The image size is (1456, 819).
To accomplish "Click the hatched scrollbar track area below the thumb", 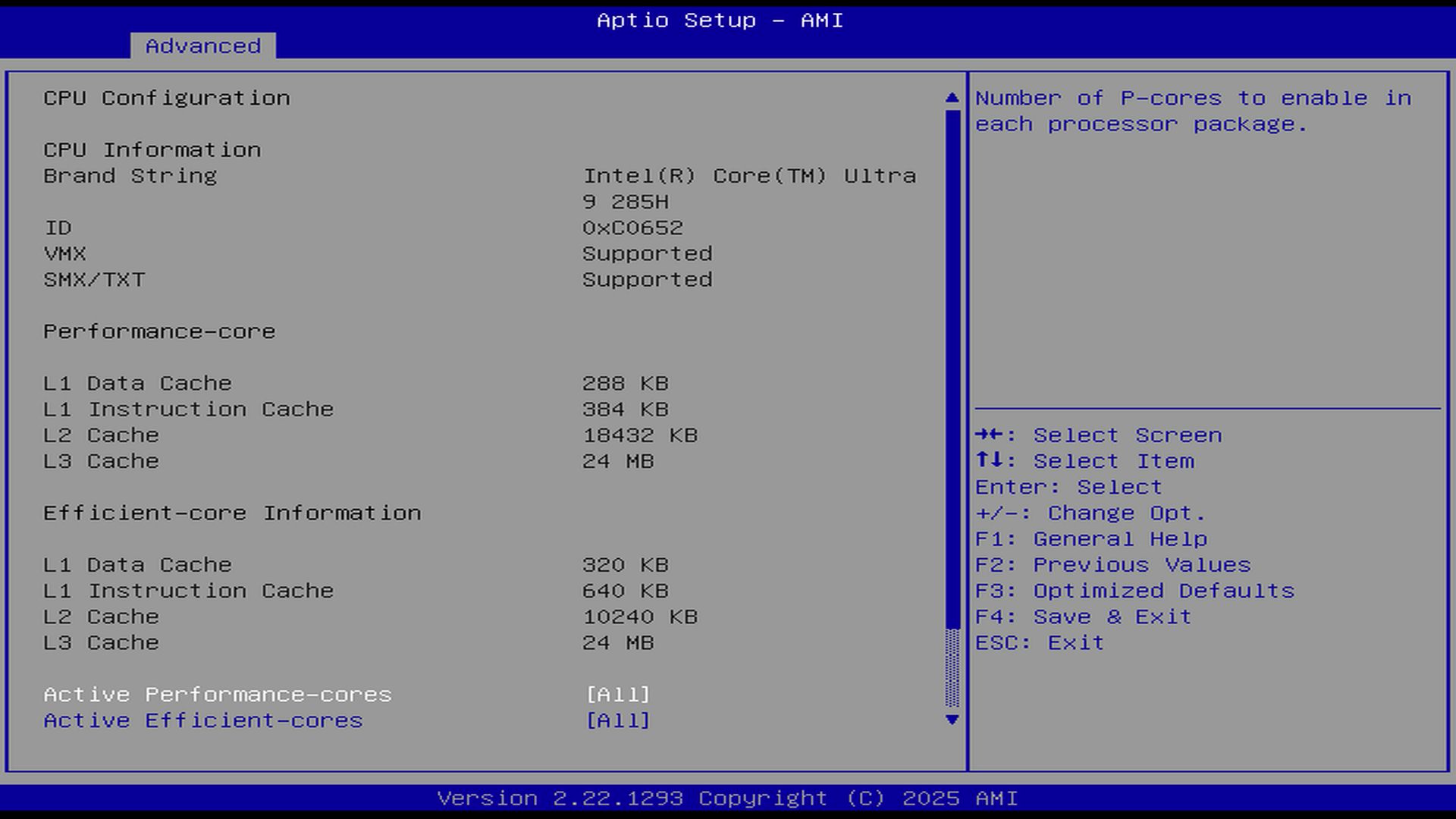I will (x=952, y=669).
